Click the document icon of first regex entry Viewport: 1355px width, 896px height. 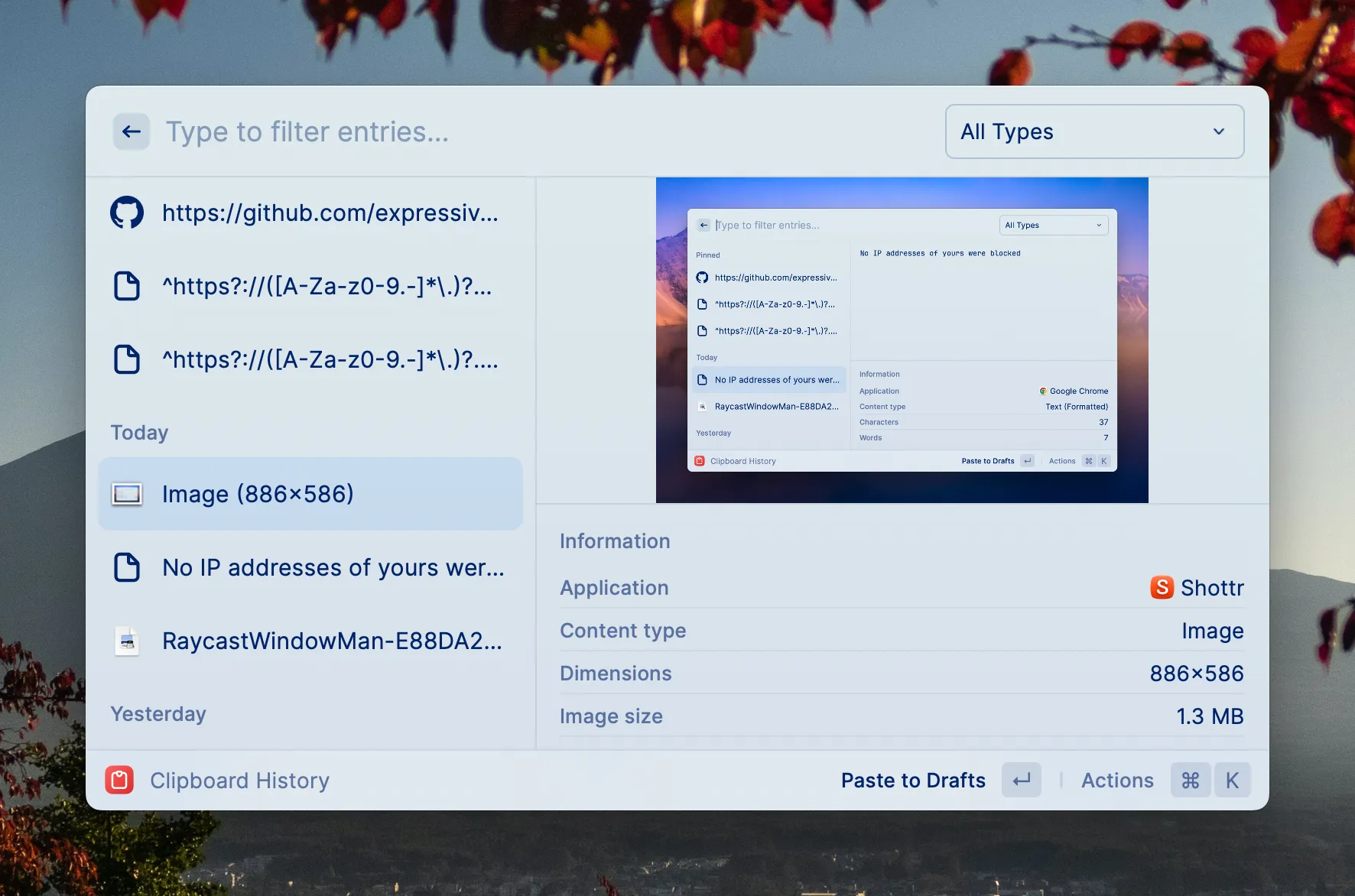pyautogui.click(x=127, y=286)
